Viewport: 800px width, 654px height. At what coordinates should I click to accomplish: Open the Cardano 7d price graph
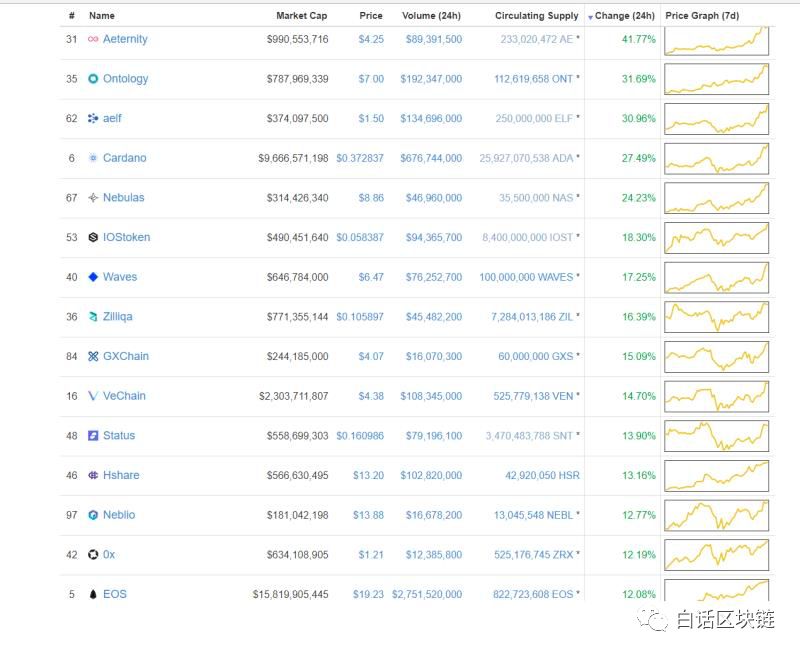click(716, 159)
